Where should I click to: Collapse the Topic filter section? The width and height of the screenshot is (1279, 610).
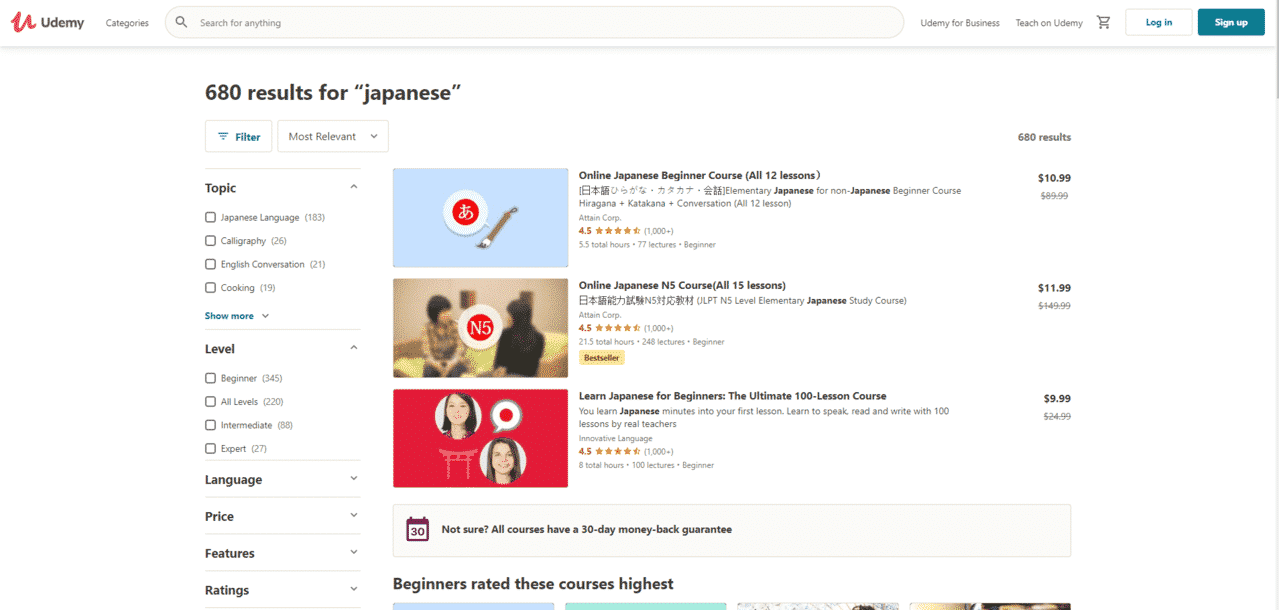pos(353,187)
